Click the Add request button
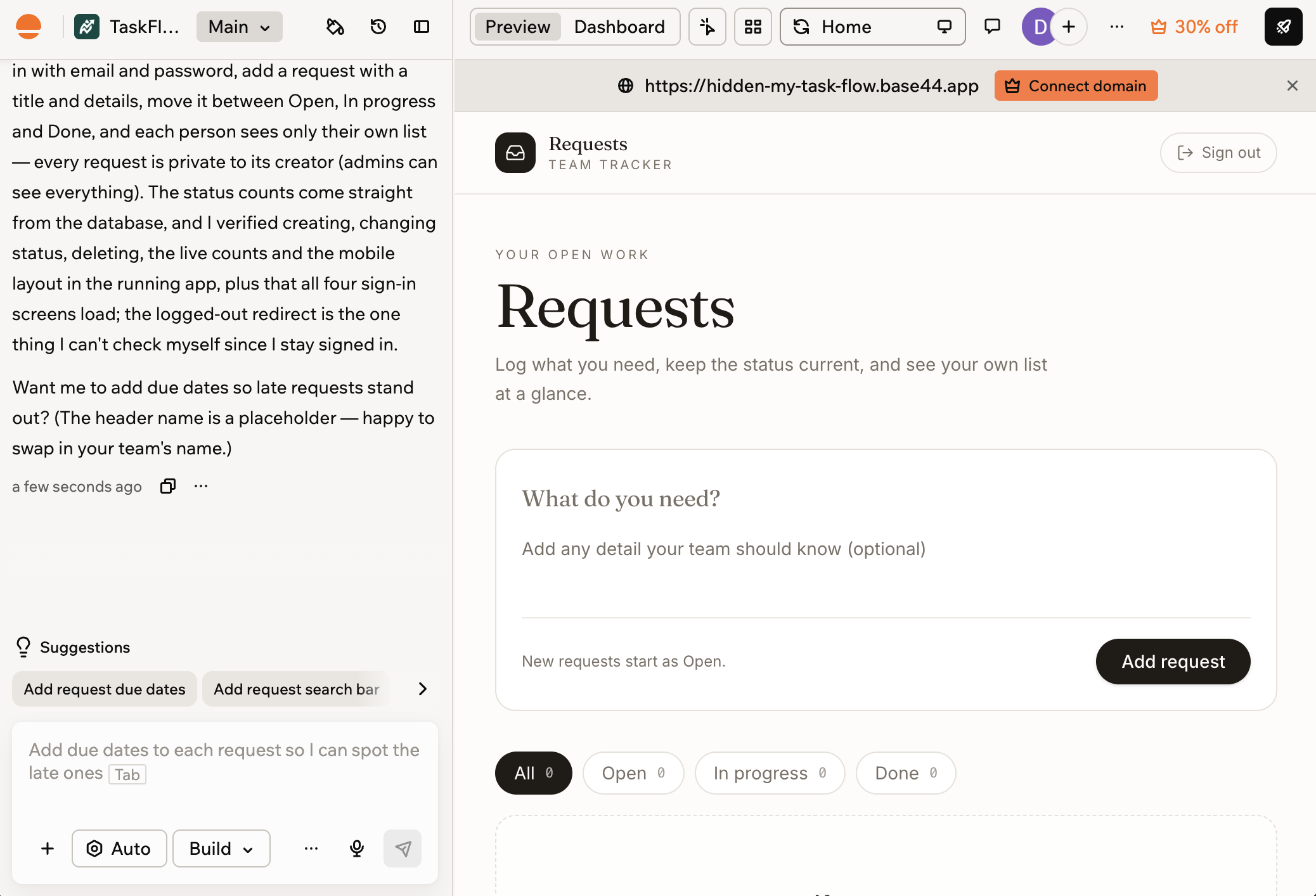Screen dimensions: 1316x896 tap(1173, 662)
